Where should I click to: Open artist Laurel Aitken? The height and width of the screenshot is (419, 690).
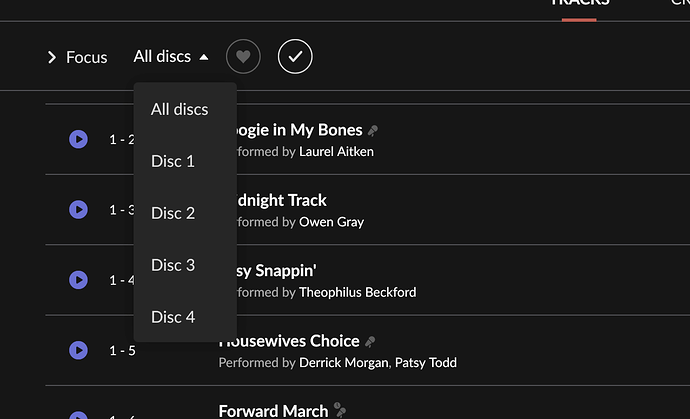tap(336, 151)
